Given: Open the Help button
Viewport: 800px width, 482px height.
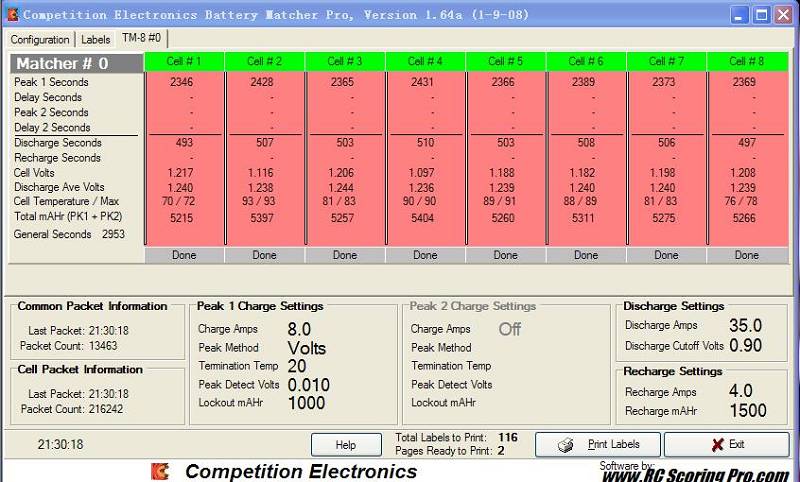Looking at the screenshot, I should (x=346, y=445).
